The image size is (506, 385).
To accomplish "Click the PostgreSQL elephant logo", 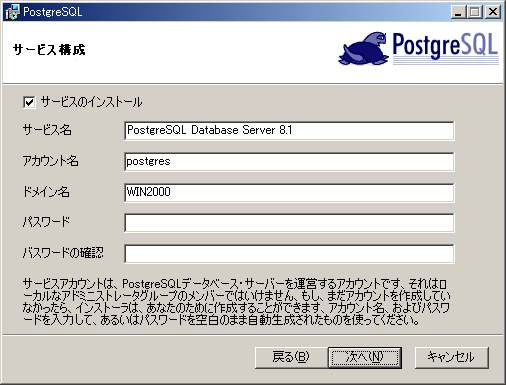I will [x=363, y=49].
